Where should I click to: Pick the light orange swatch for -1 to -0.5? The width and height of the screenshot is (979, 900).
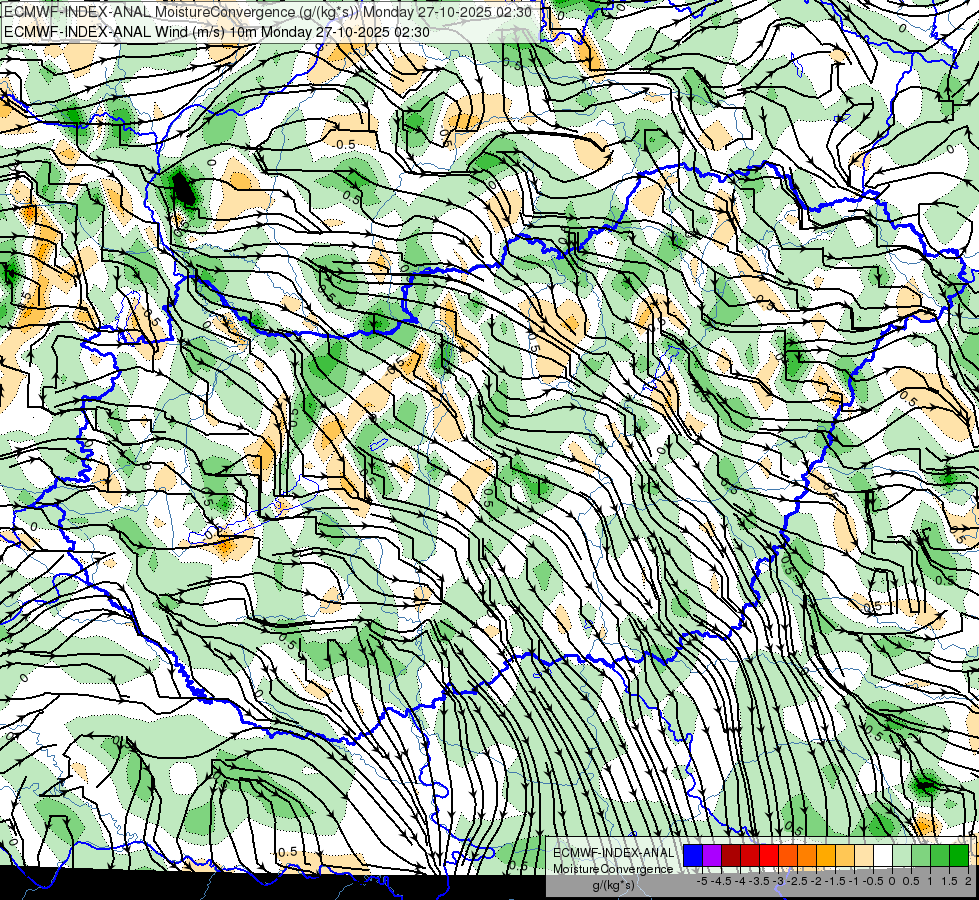(845, 856)
